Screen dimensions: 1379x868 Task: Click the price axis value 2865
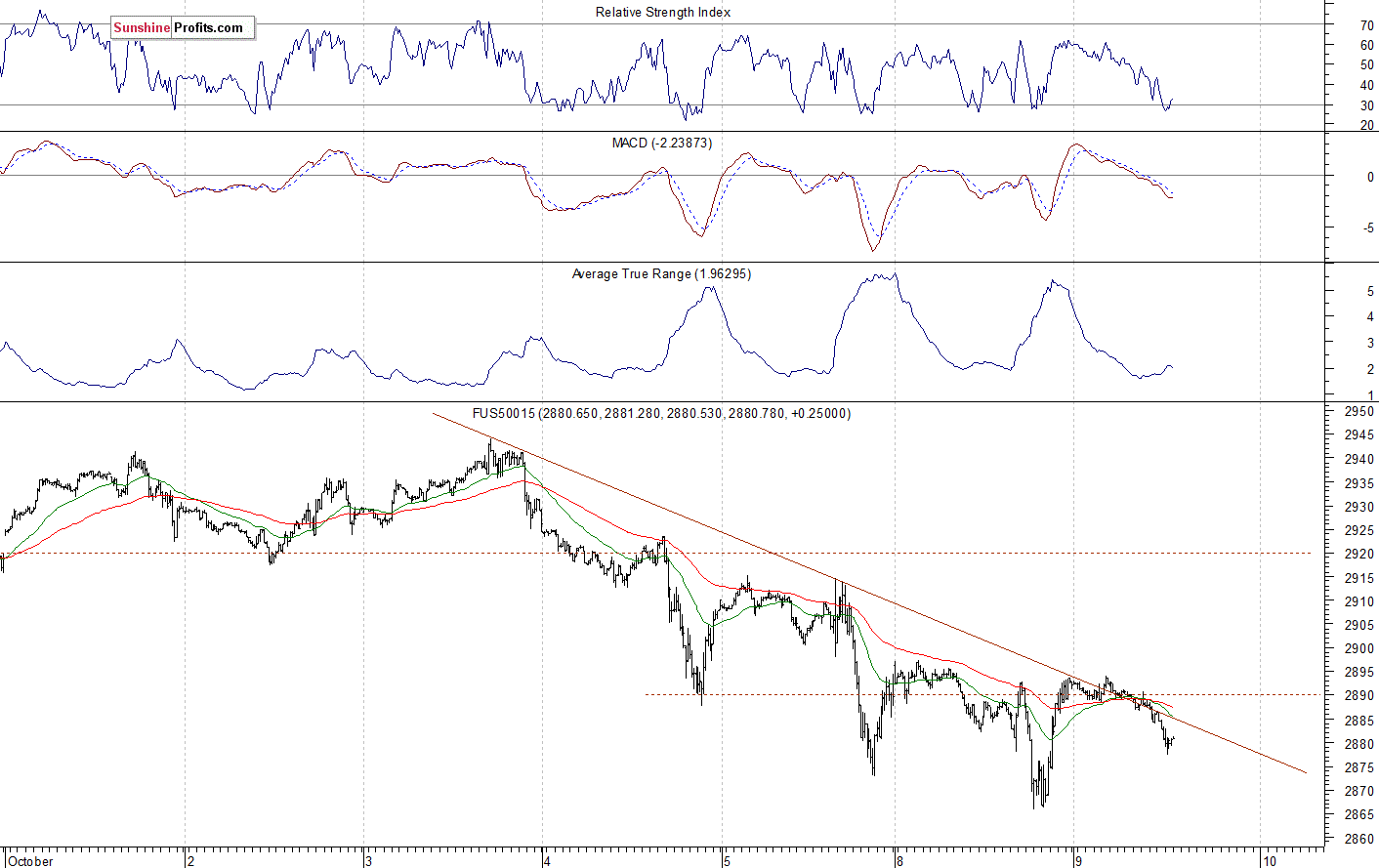(x=1360, y=814)
